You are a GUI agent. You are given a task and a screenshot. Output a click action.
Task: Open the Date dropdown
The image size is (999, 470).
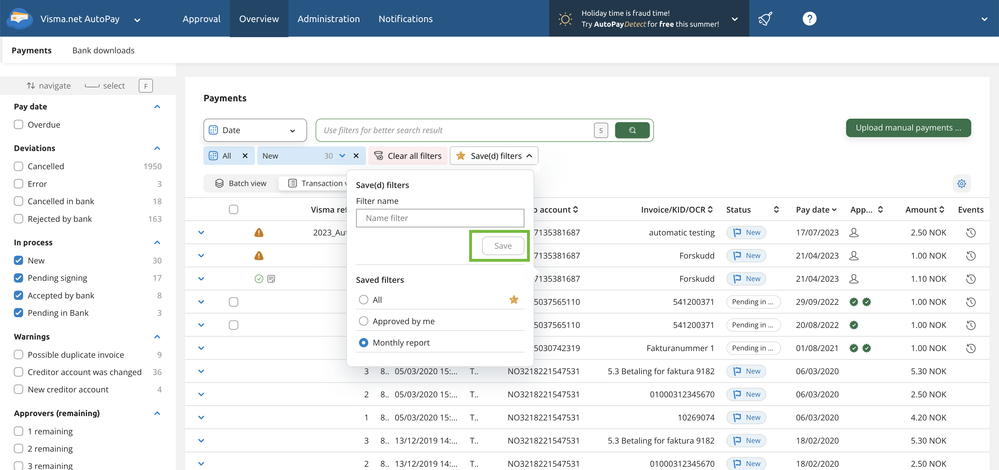255,130
